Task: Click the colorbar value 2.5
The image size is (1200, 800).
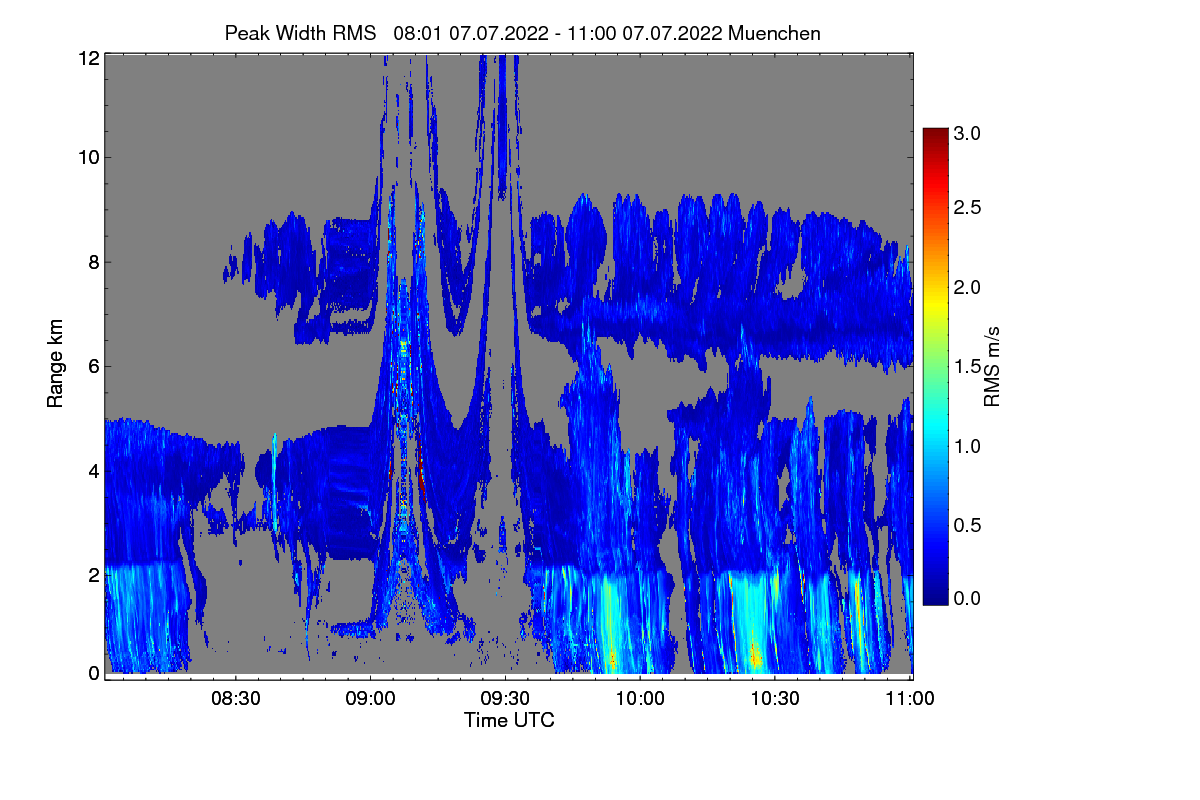Action: tap(967, 208)
